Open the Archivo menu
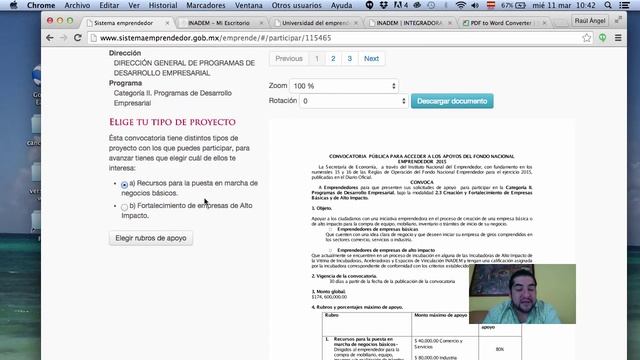The image size is (640, 360). (x=77, y=5)
